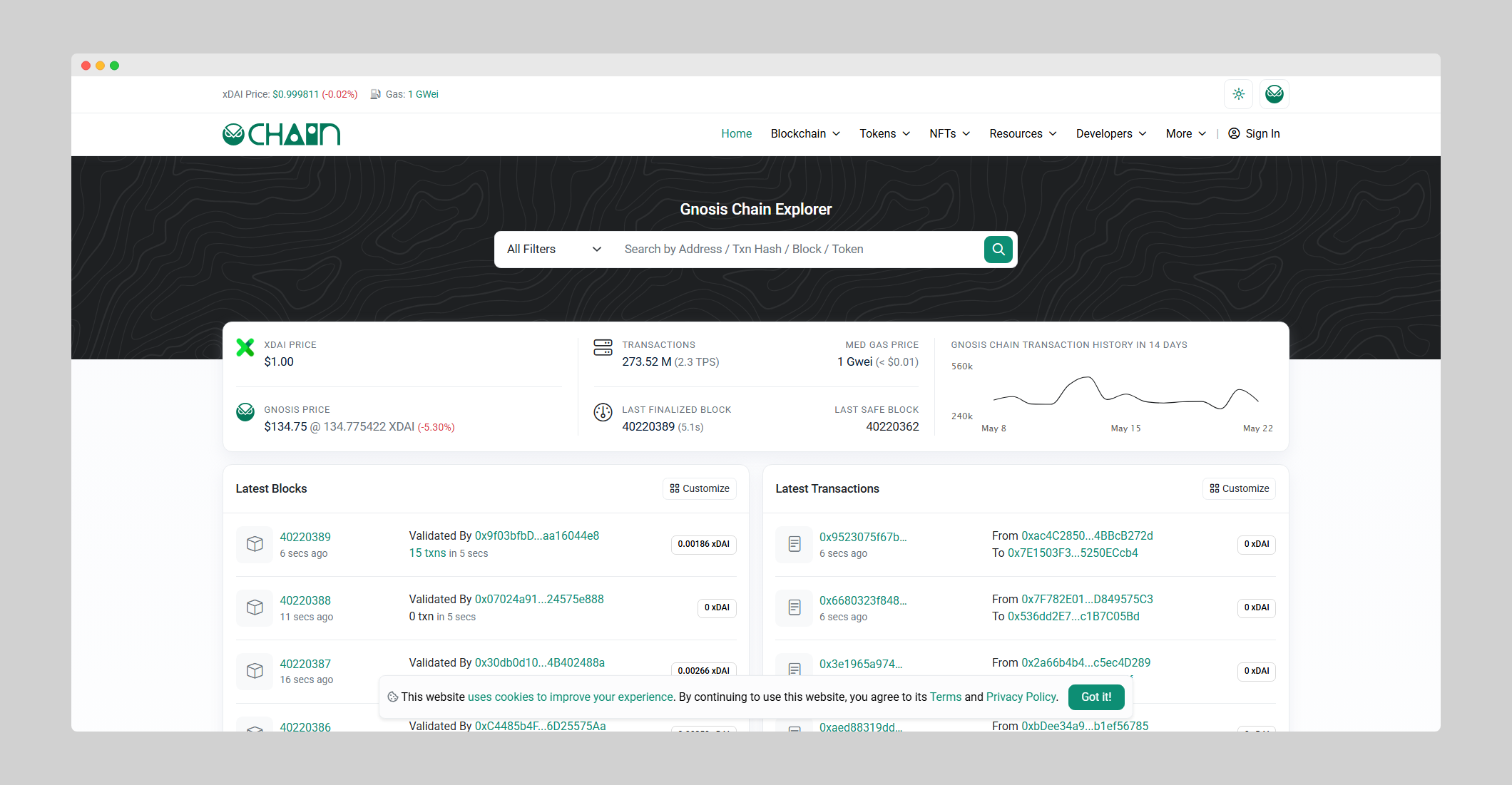Click the xDAI price green X icon
Screen dimensions: 1512x785
point(245,347)
